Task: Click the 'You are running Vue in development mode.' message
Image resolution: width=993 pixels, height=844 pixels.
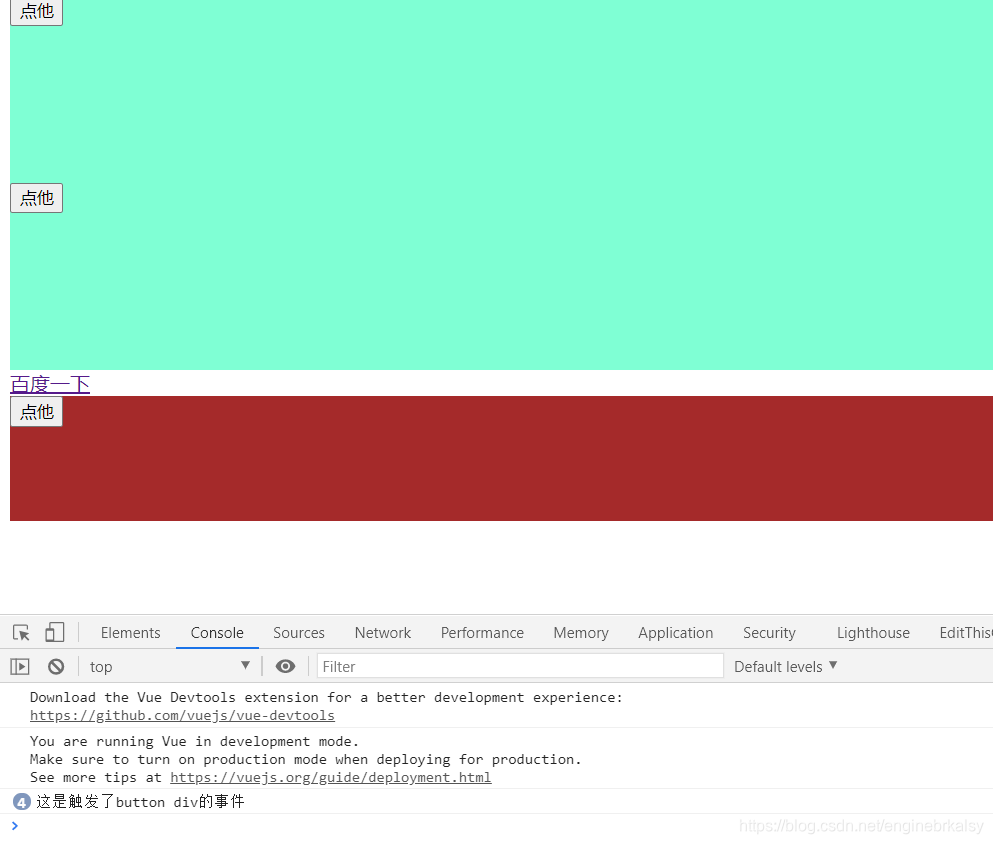Action: pos(194,741)
